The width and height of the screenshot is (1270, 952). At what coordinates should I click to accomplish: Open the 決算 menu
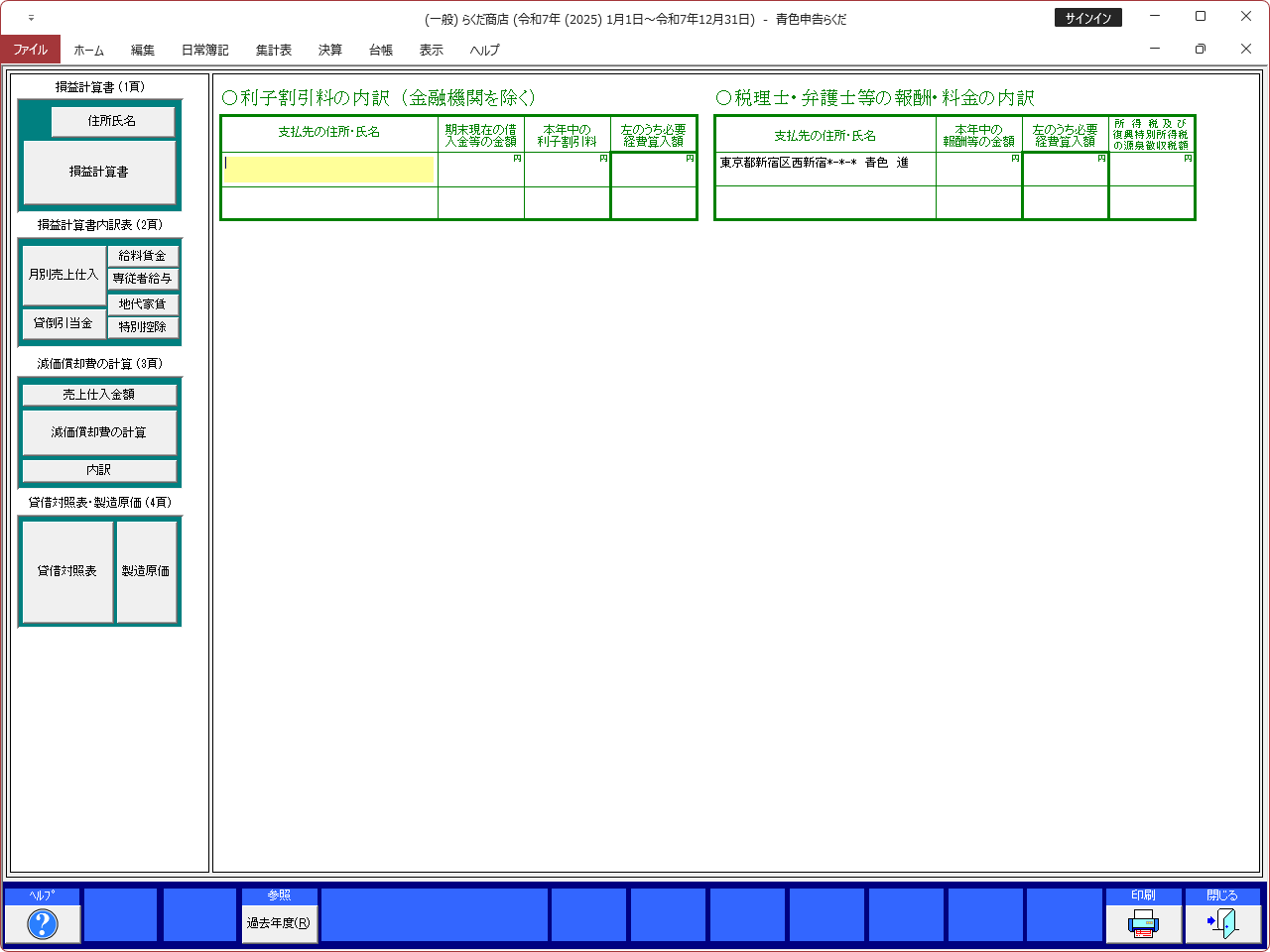click(x=329, y=50)
